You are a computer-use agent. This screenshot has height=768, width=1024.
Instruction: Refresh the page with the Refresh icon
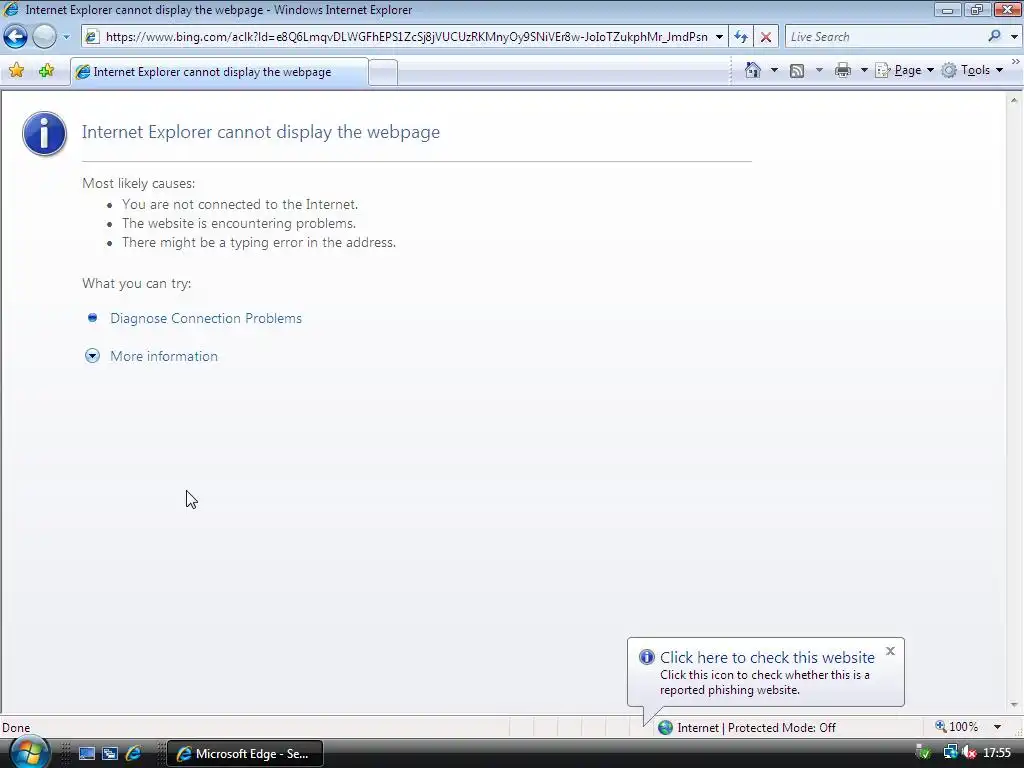(741, 37)
